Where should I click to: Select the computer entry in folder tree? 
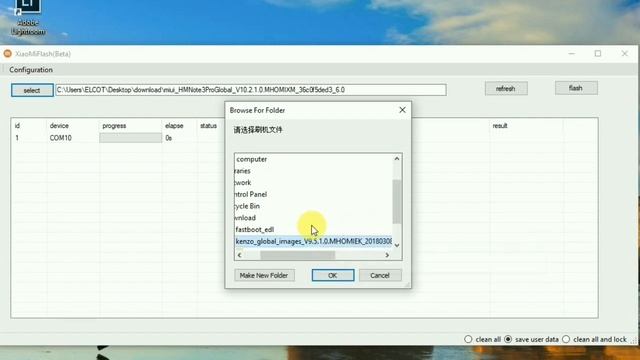click(251, 159)
